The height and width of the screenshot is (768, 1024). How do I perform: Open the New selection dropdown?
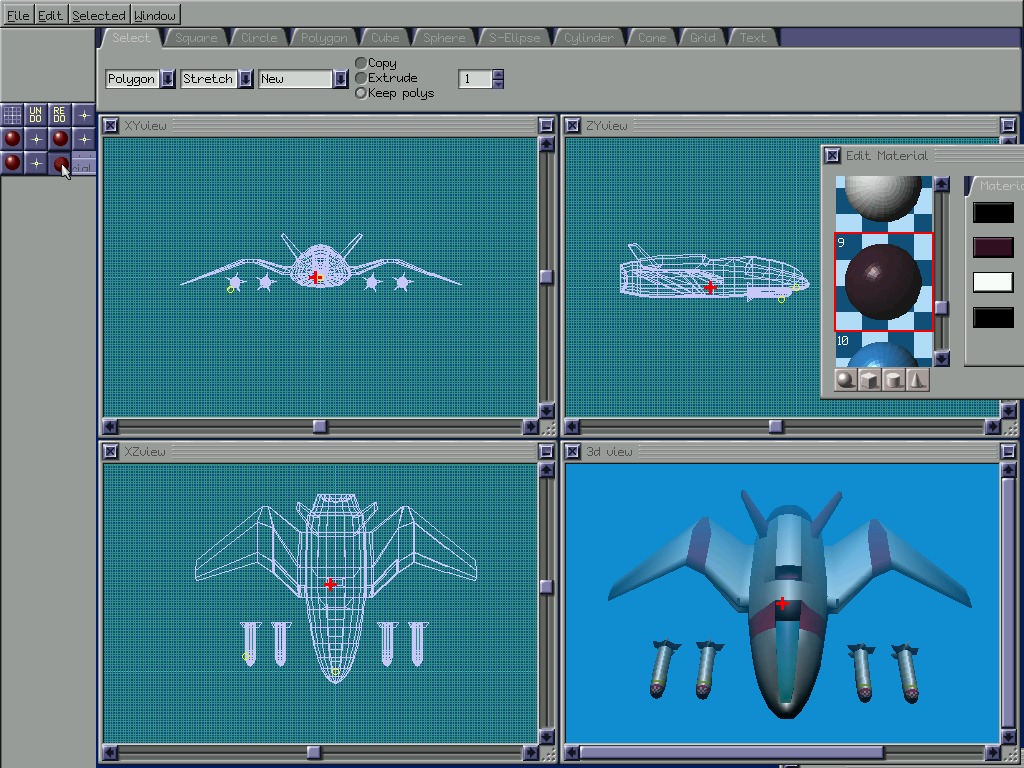pyautogui.click(x=341, y=79)
